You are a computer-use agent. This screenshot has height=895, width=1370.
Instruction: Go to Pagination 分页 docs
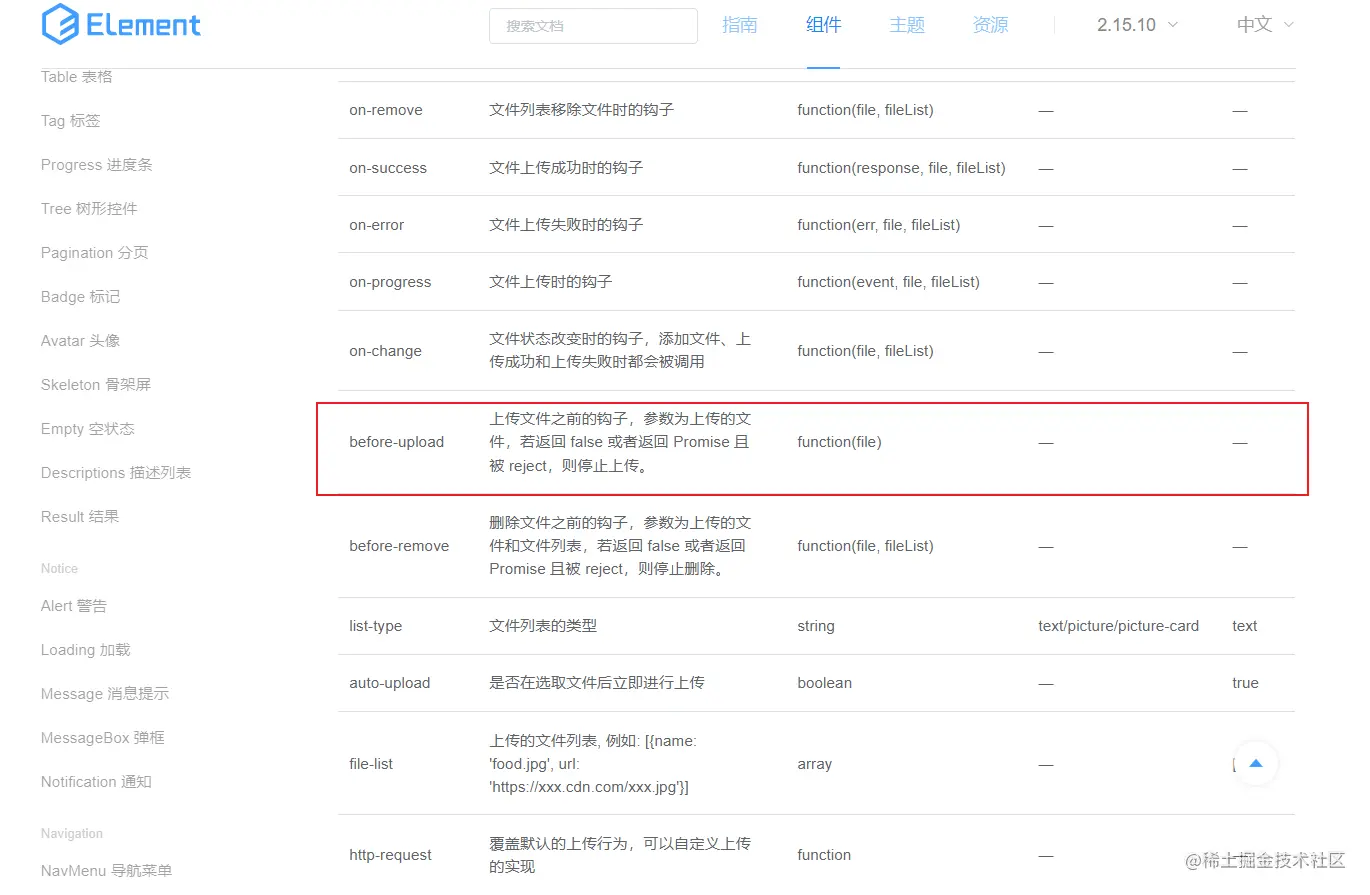point(94,252)
